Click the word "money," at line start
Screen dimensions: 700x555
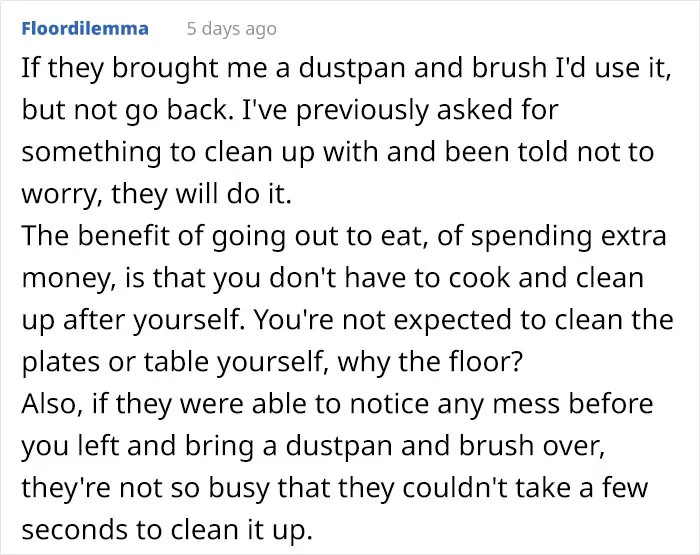tap(66, 278)
